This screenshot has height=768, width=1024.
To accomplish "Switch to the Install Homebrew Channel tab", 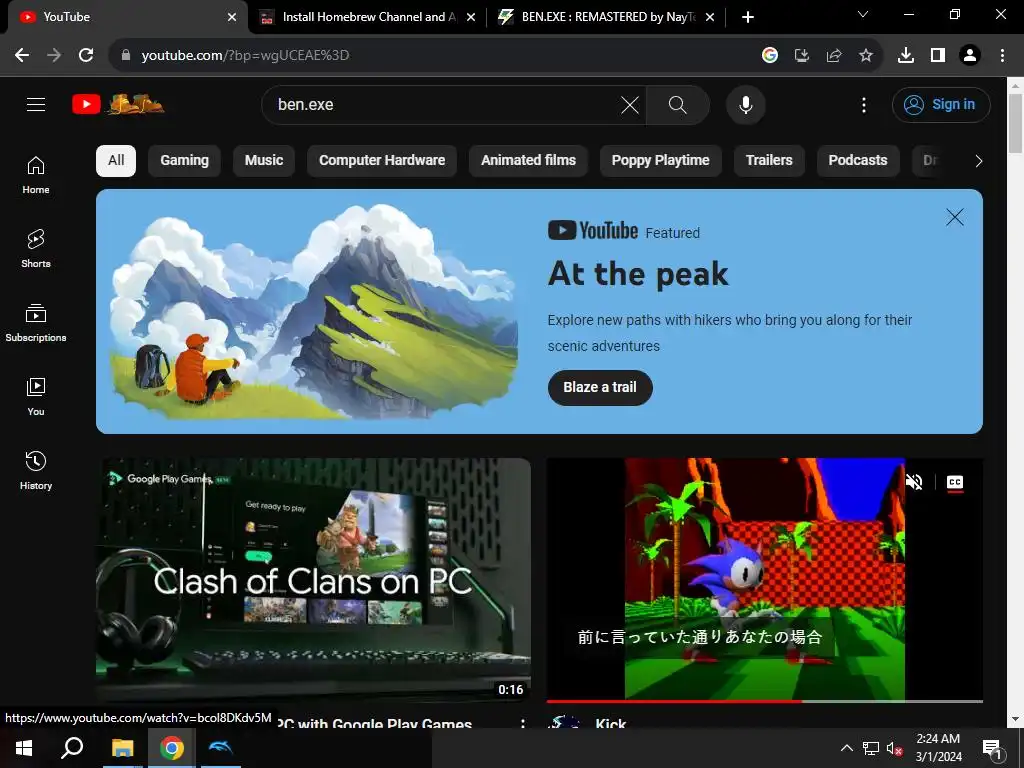I will [x=368, y=17].
